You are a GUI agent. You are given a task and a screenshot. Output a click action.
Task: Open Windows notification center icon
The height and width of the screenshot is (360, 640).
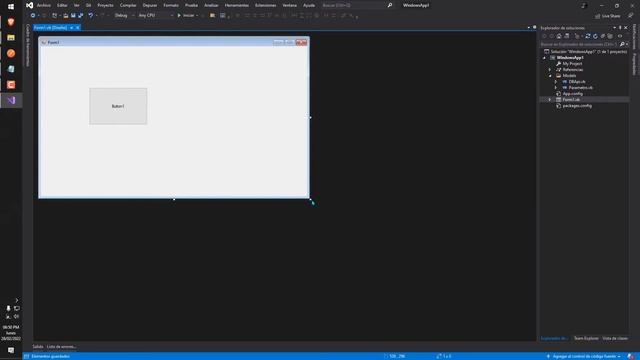pyautogui.click(x=11, y=350)
